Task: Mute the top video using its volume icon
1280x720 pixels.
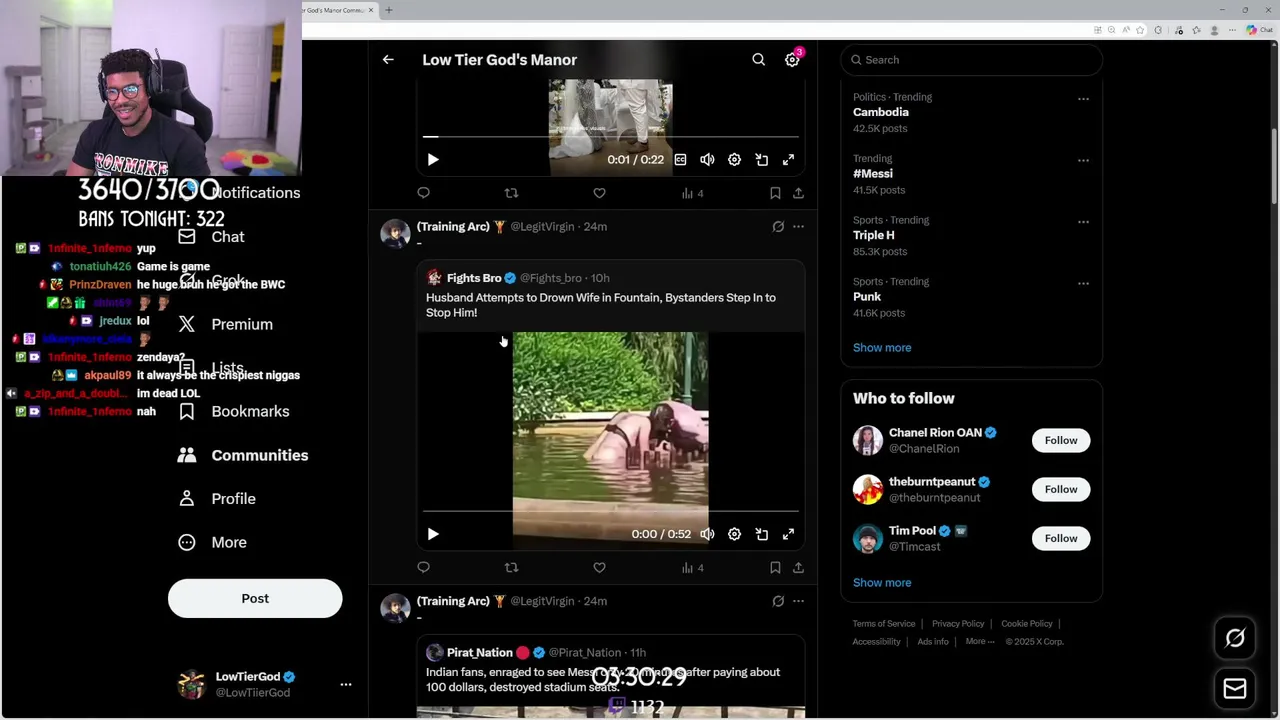Action: (707, 160)
